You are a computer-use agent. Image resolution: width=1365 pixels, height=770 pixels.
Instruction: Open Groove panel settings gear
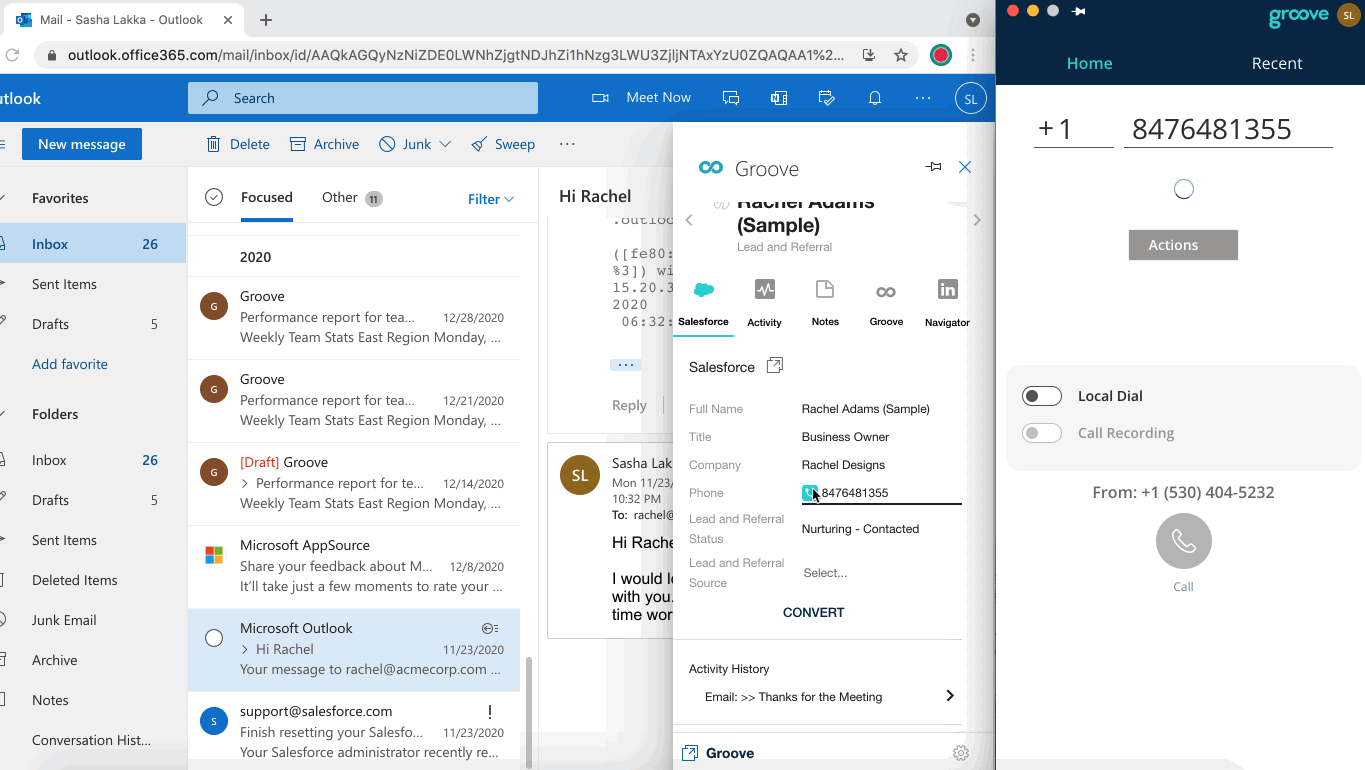point(961,753)
